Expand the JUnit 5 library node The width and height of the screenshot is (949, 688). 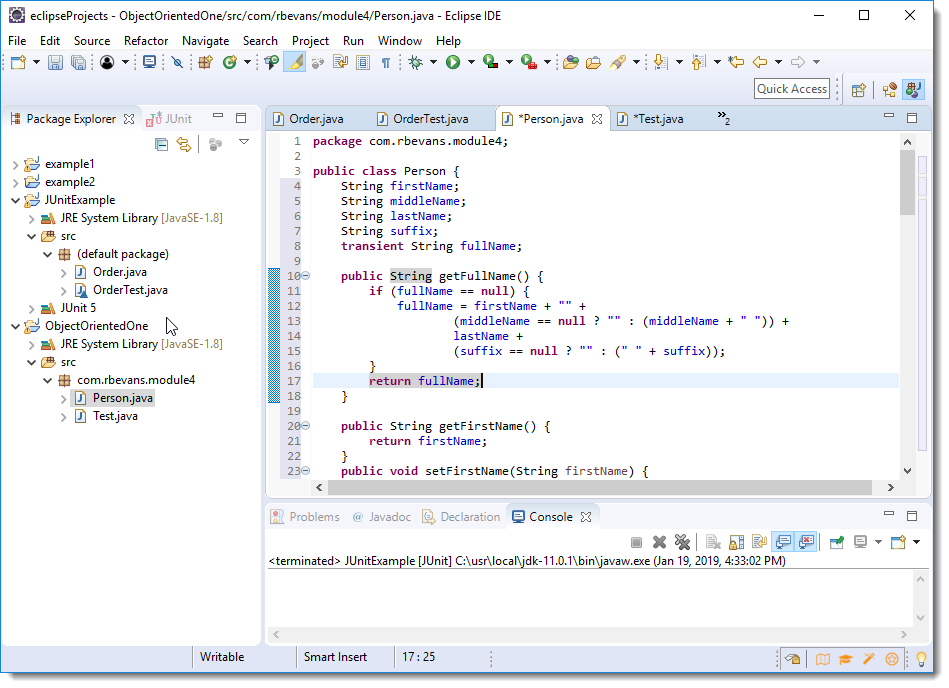(31, 309)
